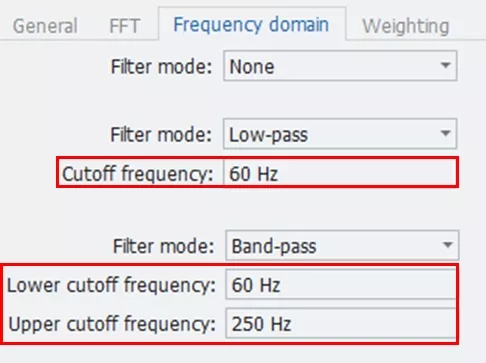Screen dimensions: 486x363
Task: Click the 'Upper cutoff frequency:' label
Action: [x=112, y=324]
